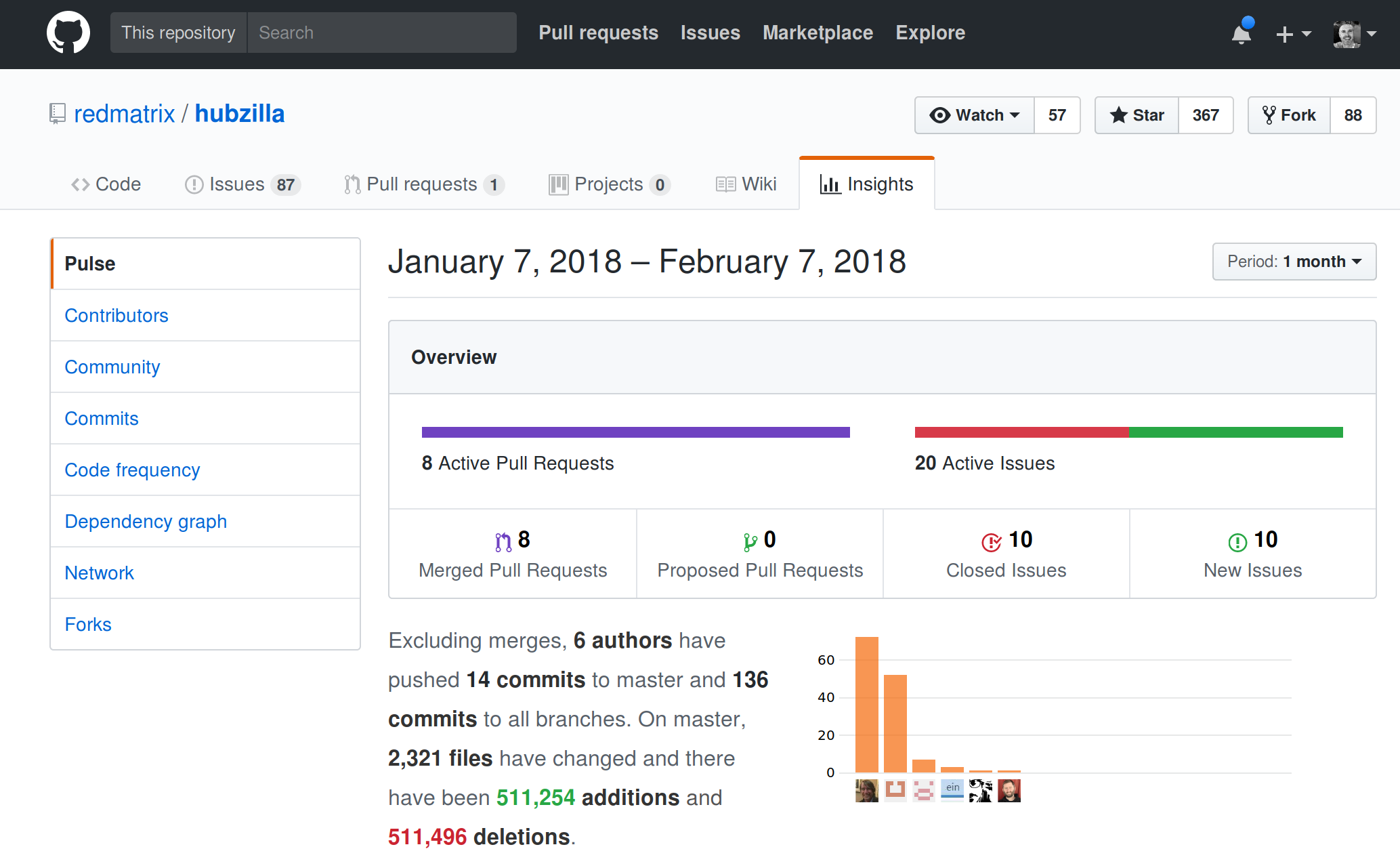
Task: Open the Period 1 month dropdown
Action: point(1293,262)
